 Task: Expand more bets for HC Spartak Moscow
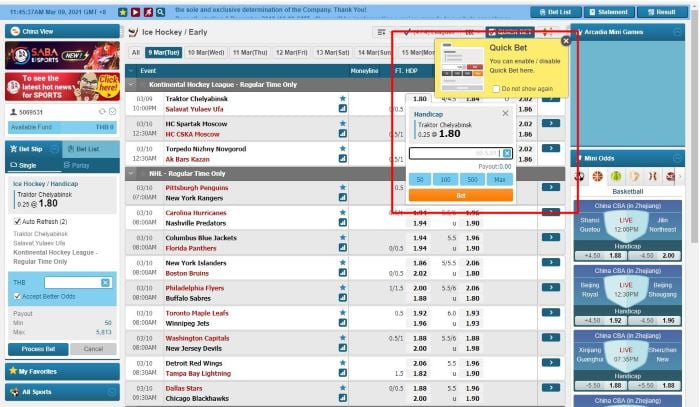pos(550,123)
